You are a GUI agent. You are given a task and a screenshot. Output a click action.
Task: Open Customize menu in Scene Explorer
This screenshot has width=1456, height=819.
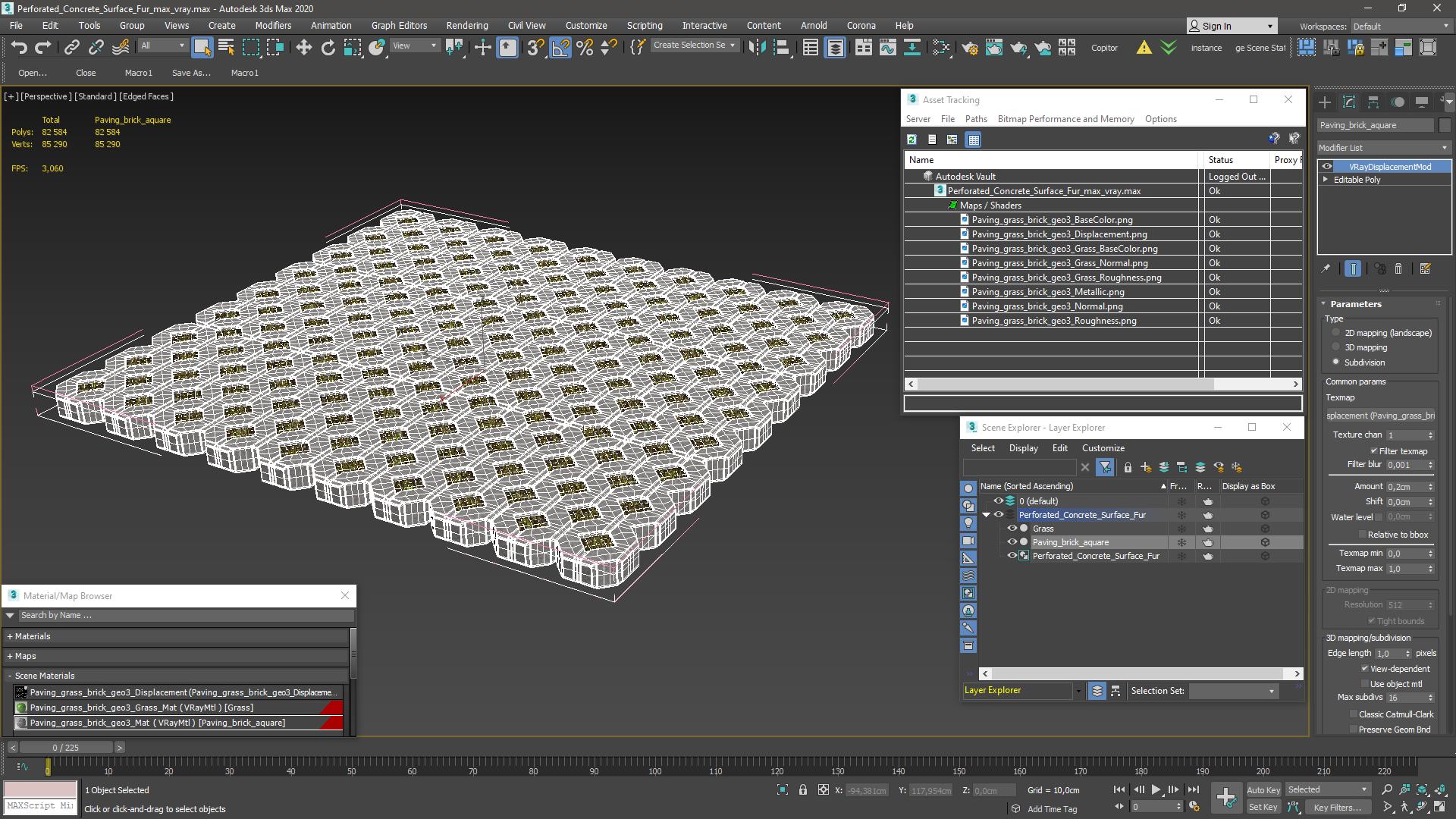tap(1103, 448)
